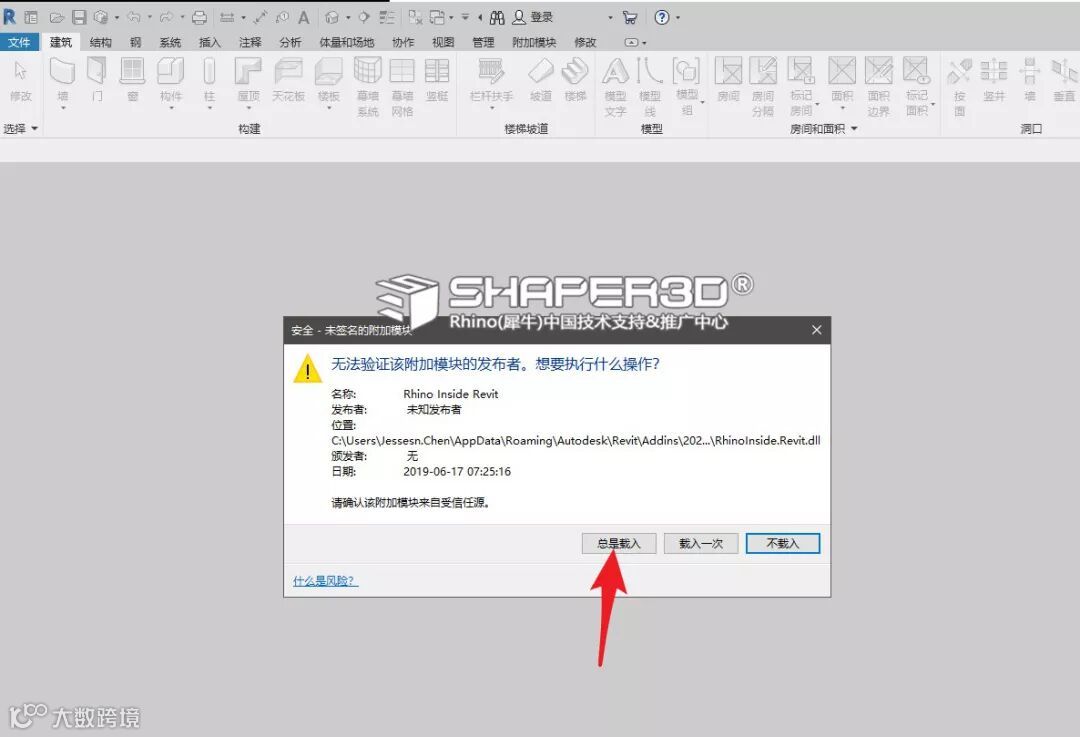Expand the 房间和面积 panel dropdown
Image resolution: width=1080 pixels, height=737 pixels.
click(854, 129)
